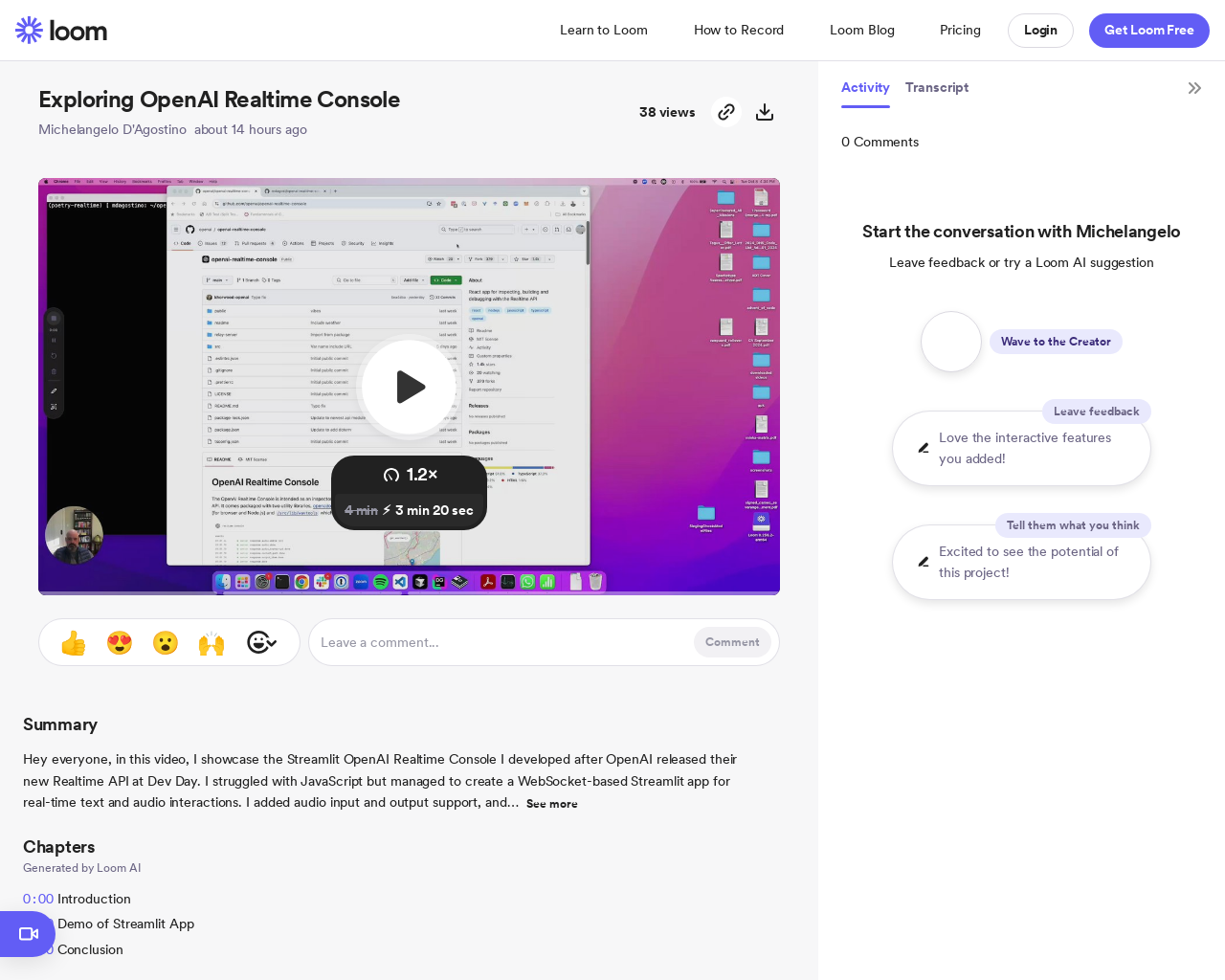Click the video title Exploring OpenAI Realtime Console

[219, 100]
